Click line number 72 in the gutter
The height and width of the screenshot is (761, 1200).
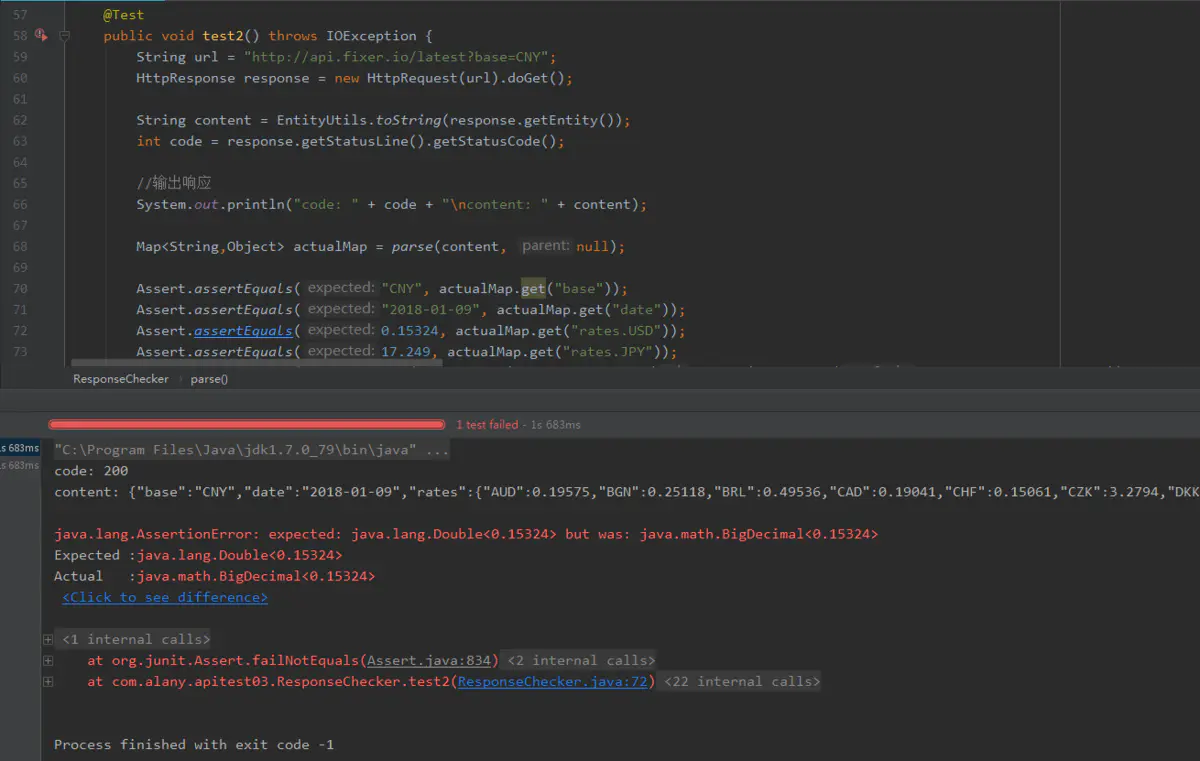(20, 330)
